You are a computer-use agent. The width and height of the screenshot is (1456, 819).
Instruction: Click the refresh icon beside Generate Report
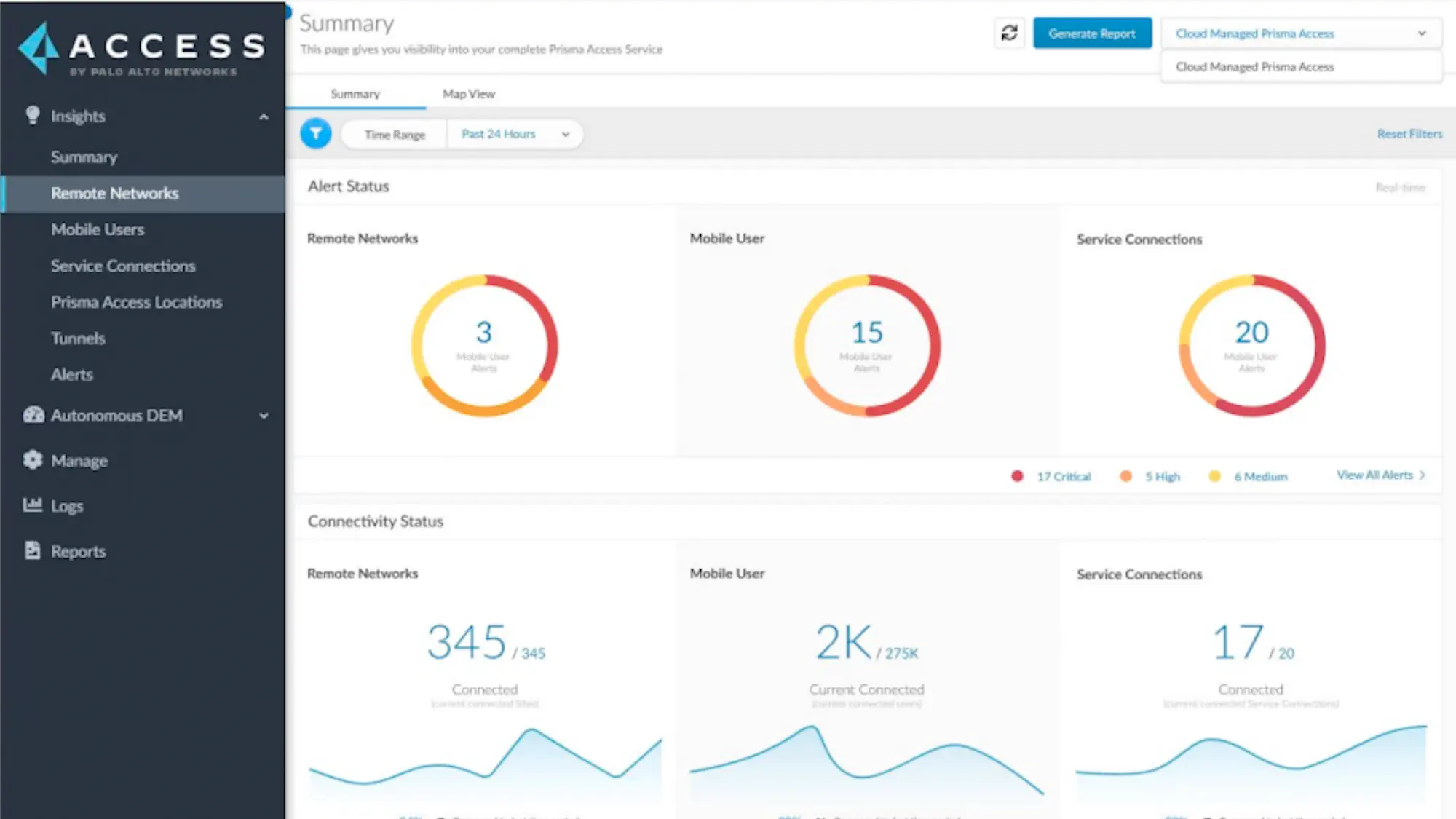click(1009, 33)
